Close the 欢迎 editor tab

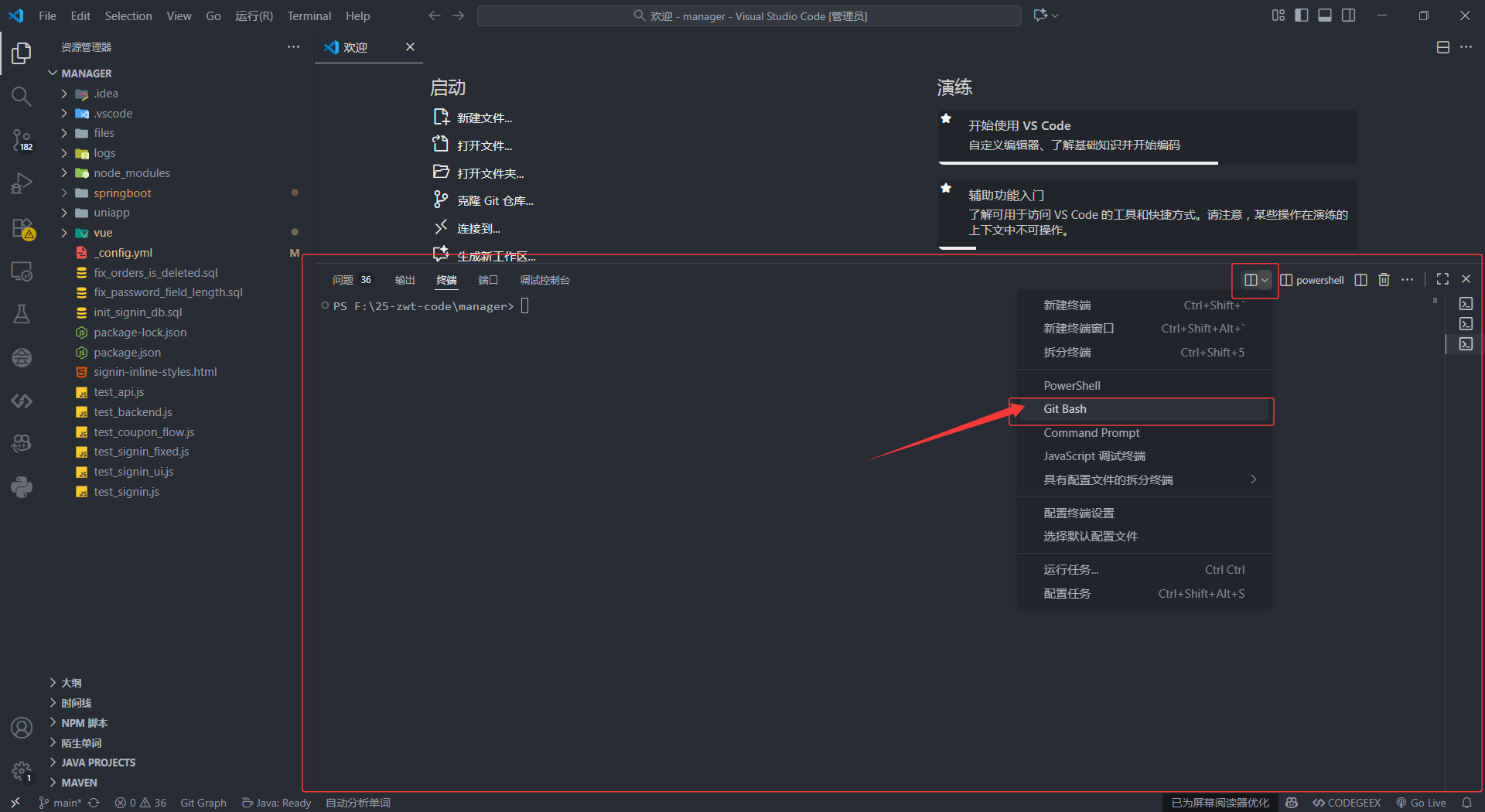tap(410, 47)
